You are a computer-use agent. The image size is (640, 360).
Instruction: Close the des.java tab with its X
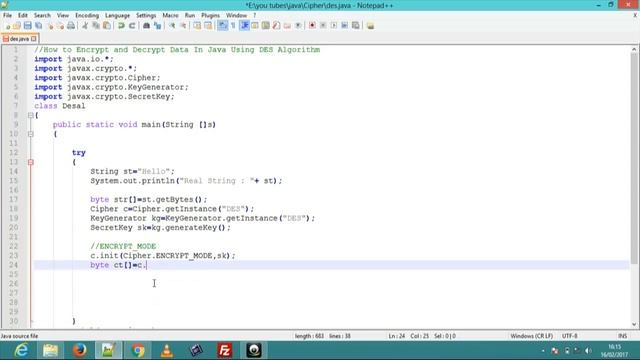(34, 39)
